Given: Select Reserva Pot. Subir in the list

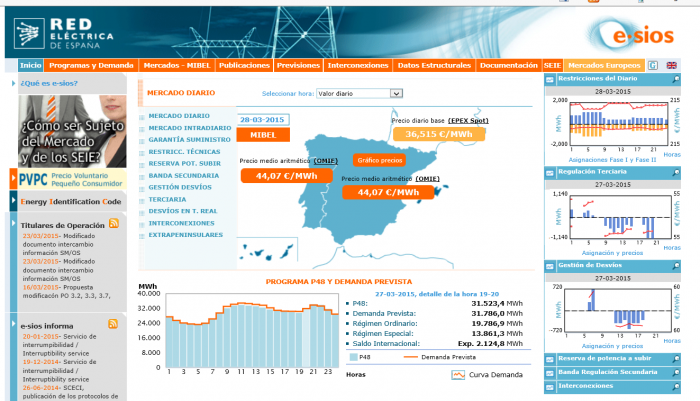Looking at the screenshot, I should tap(184, 163).
